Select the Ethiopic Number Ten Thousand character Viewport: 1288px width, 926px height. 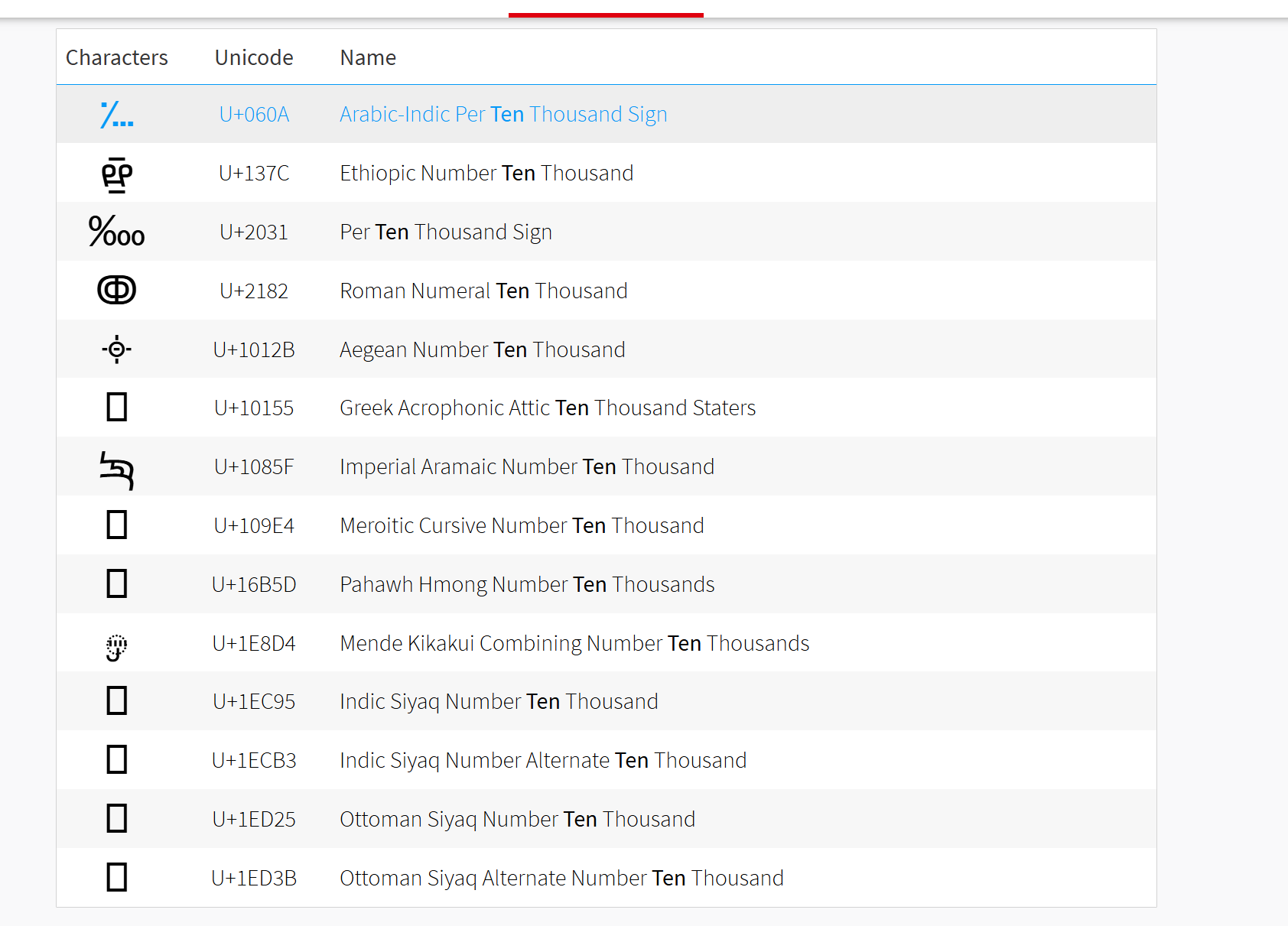coord(116,174)
